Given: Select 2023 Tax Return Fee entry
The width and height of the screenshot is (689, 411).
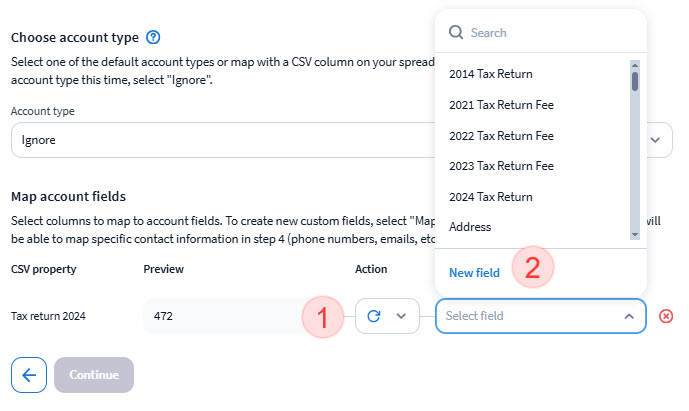Looking at the screenshot, I should coord(501,166).
